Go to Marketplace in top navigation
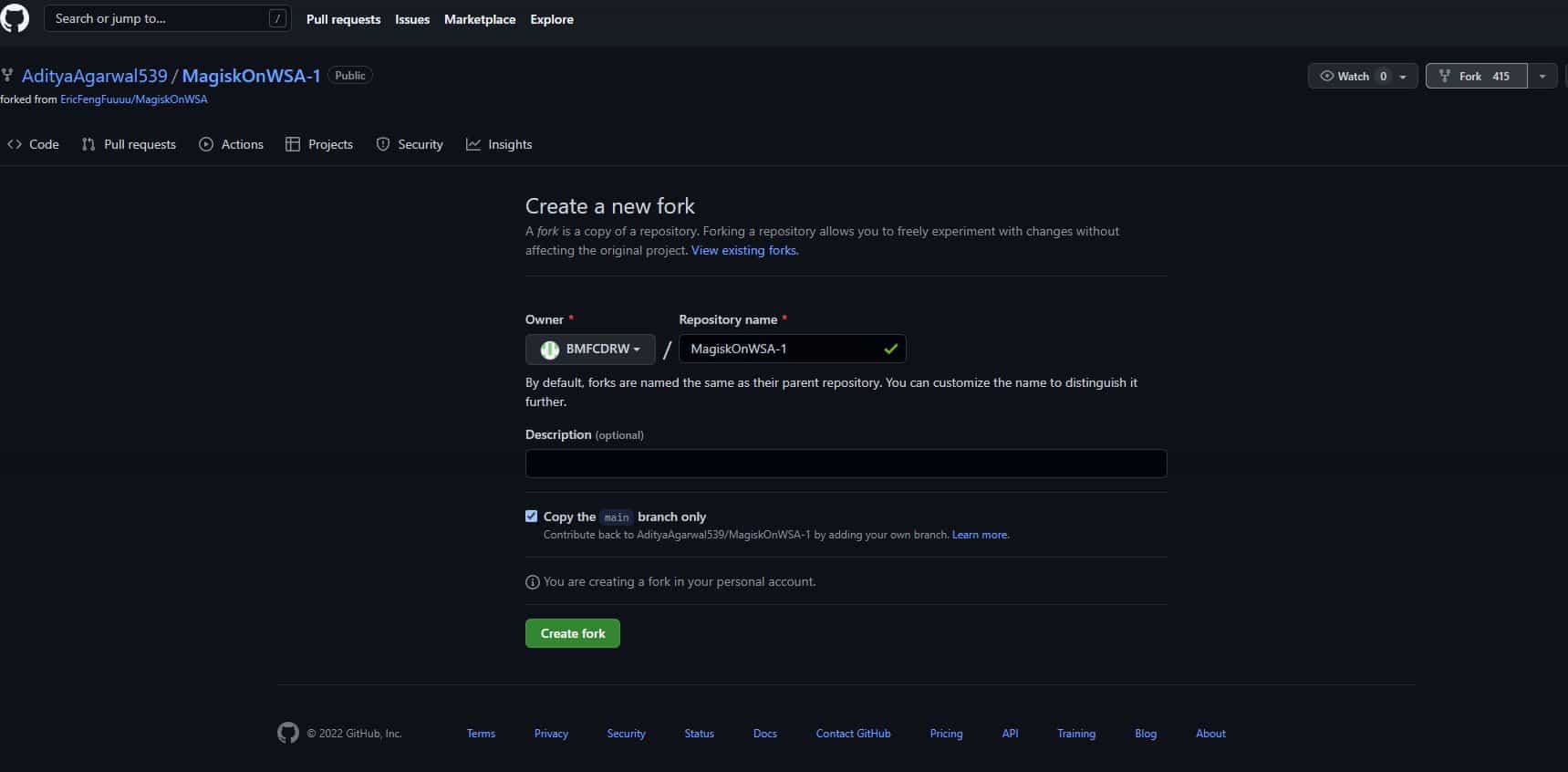The width and height of the screenshot is (1568, 772). pyautogui.click(x=480, y=19)
